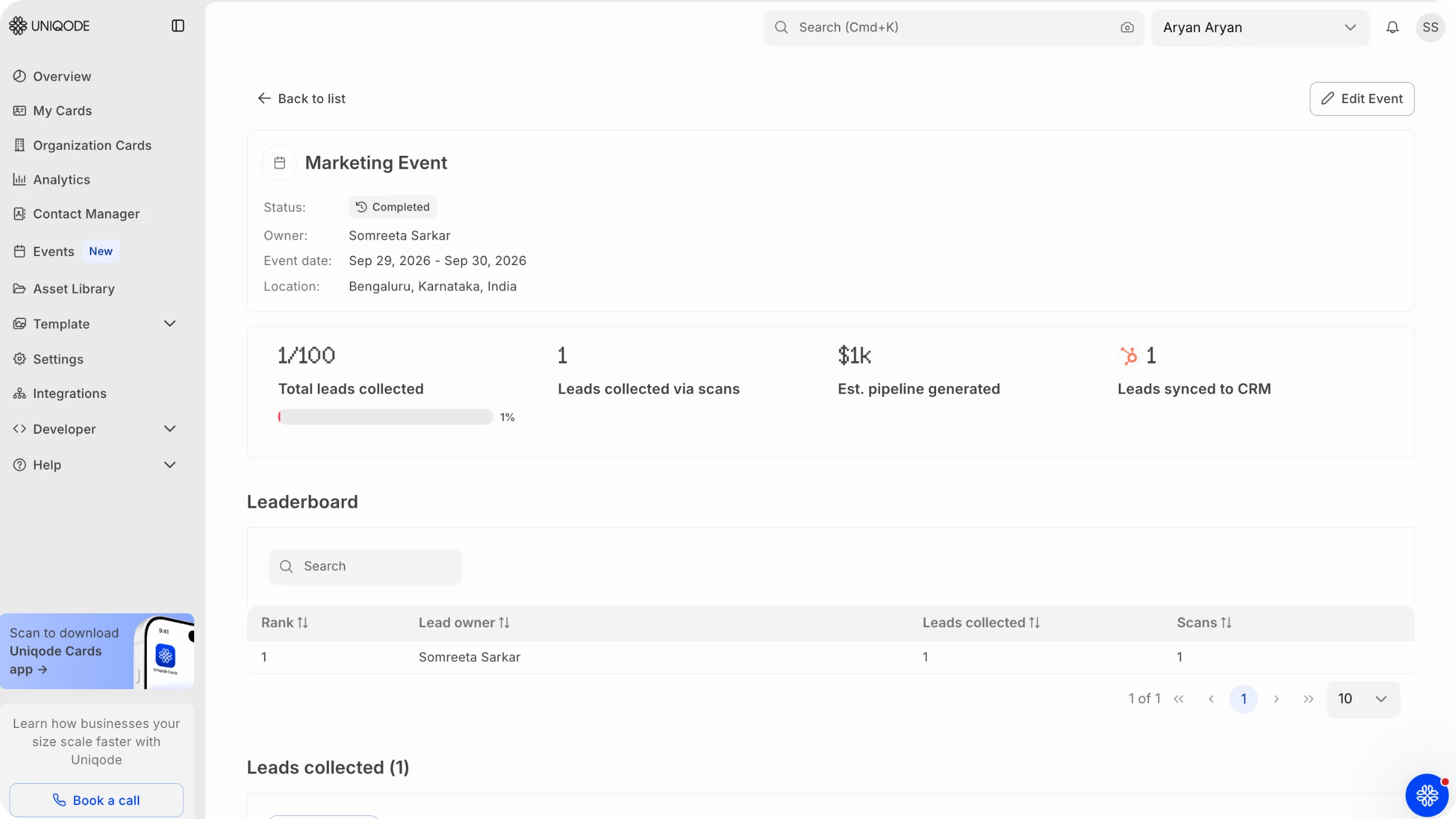Image resolution: width=1456 pixels, height=819 pixels.
Task: Click the calendar icon beside Marketing Event
Action: click(x=280, y=163)
